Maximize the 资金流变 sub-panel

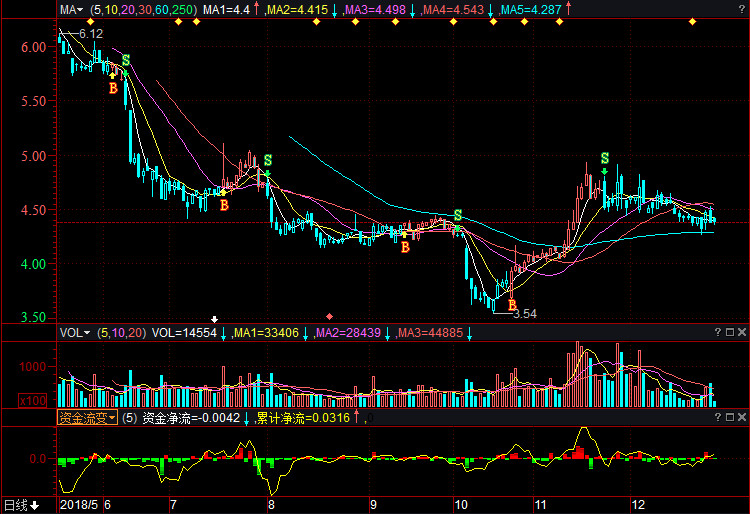click(x=730, y=417)
